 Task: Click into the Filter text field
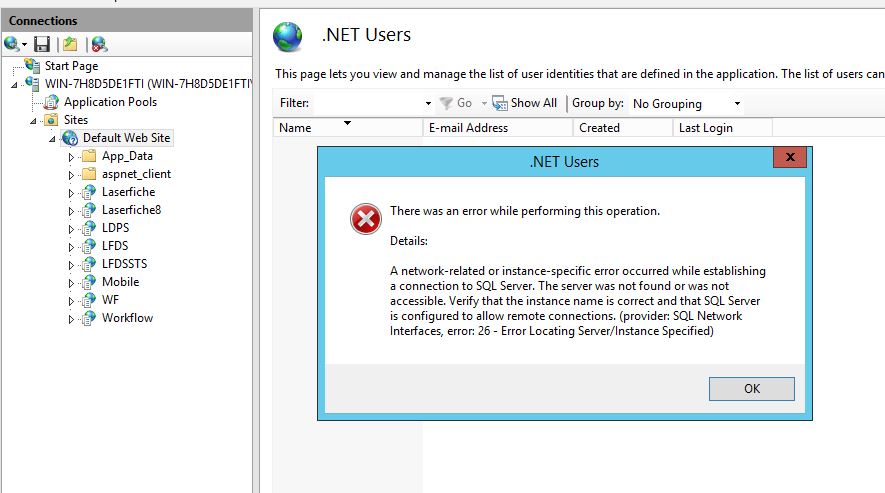coord(366,103)
